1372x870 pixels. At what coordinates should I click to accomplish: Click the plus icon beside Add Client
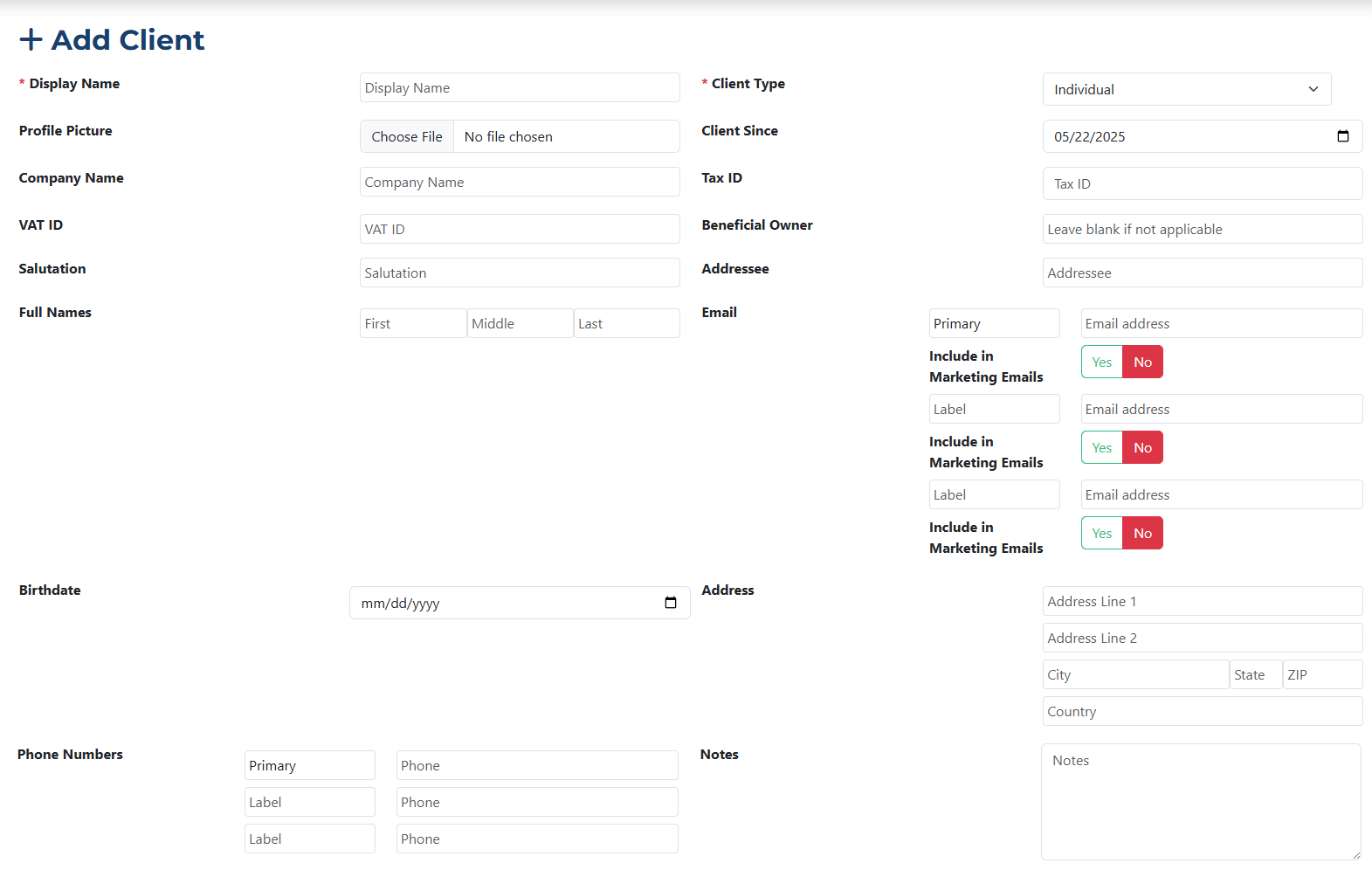tap(31, 39)
